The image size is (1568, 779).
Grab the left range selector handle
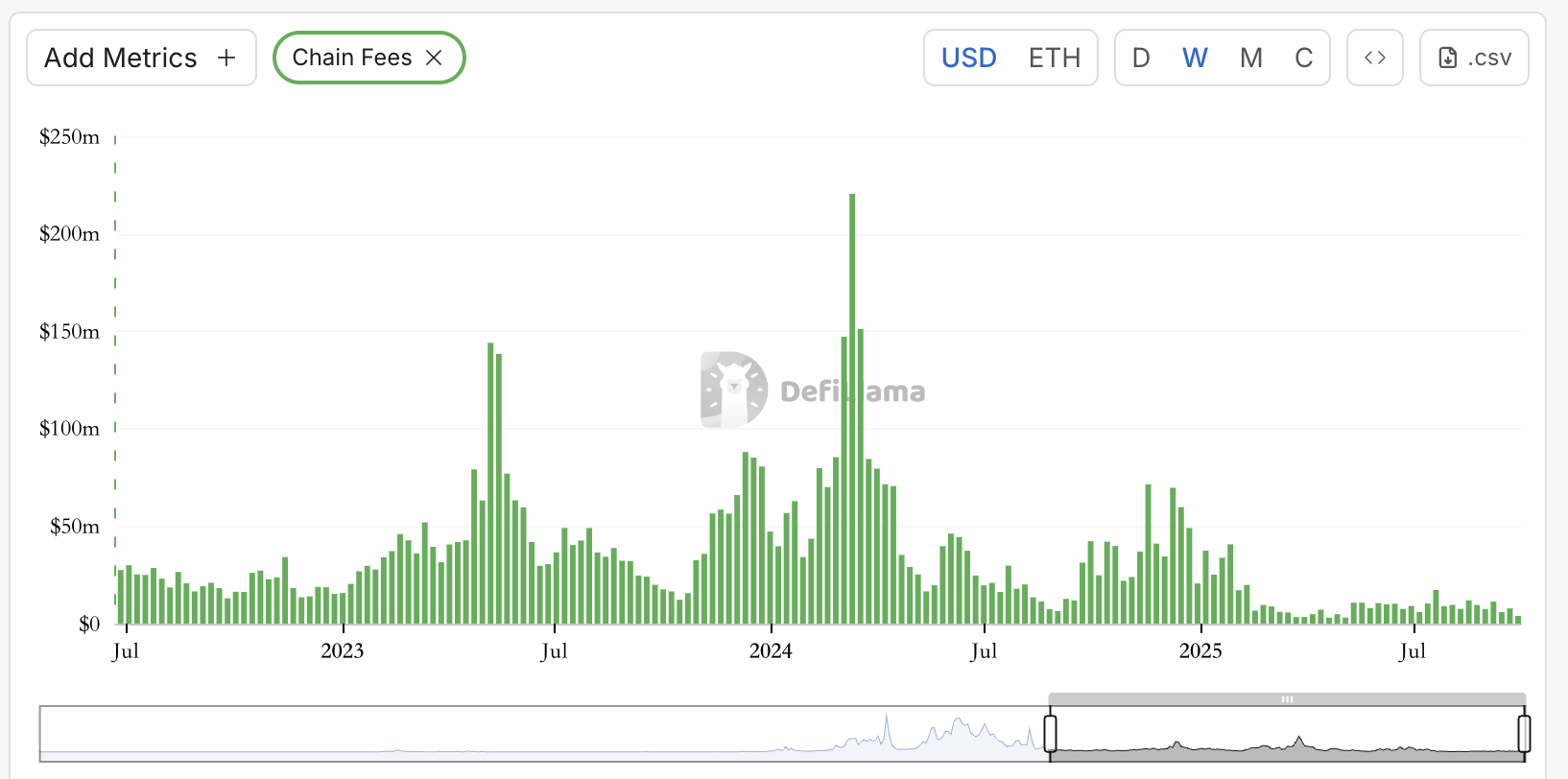click(1051, 734)
